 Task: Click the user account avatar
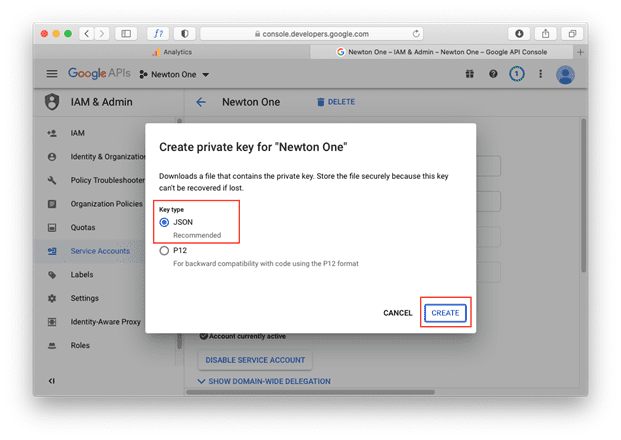(565, 74)
